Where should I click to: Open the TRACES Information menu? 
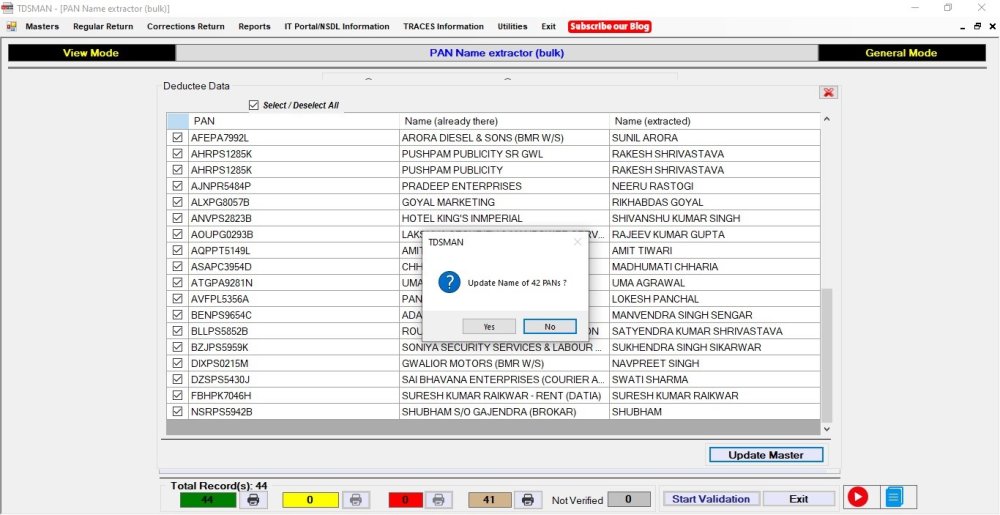(443, 27)
